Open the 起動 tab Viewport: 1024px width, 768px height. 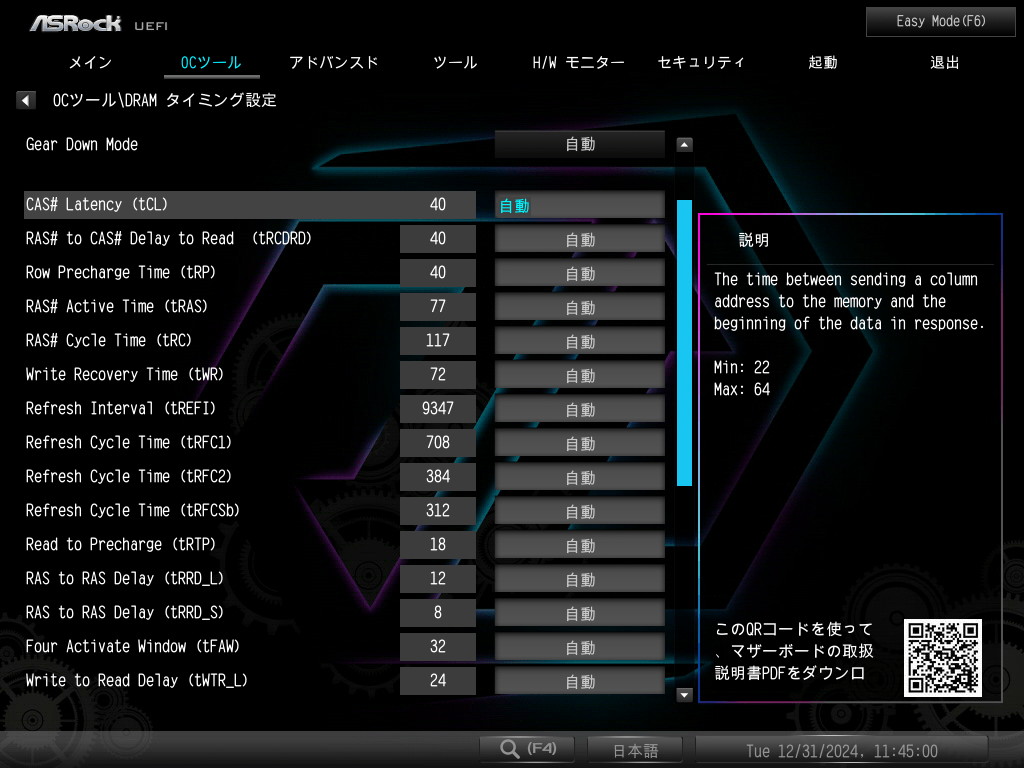point(823,63)
